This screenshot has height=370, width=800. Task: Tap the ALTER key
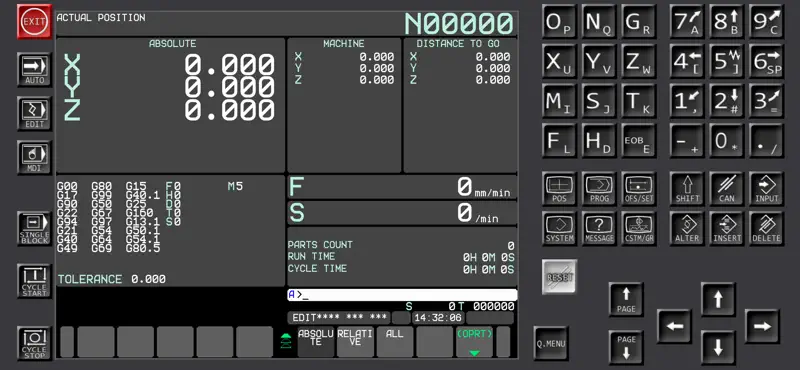(687, 228)
